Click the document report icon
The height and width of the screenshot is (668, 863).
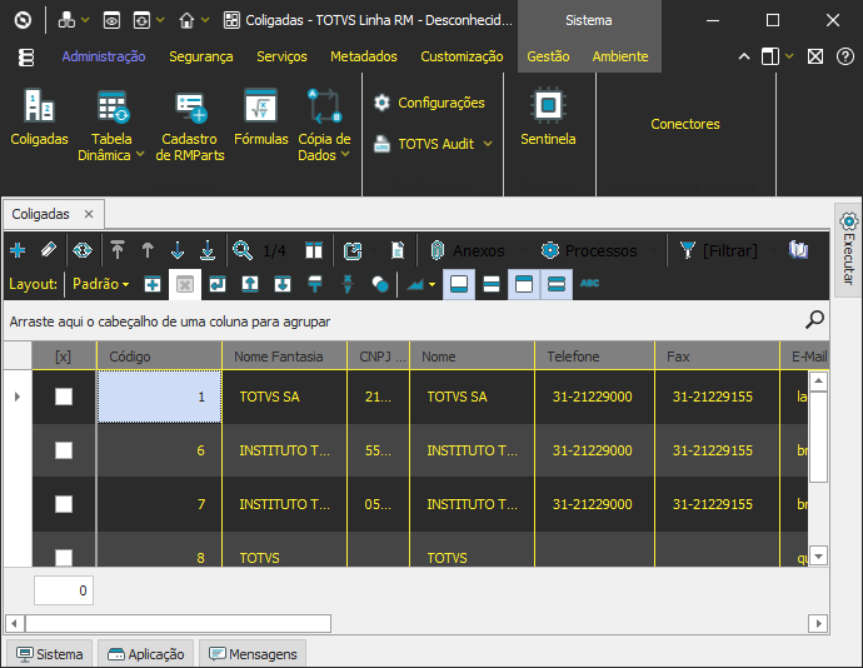point(397,250)
